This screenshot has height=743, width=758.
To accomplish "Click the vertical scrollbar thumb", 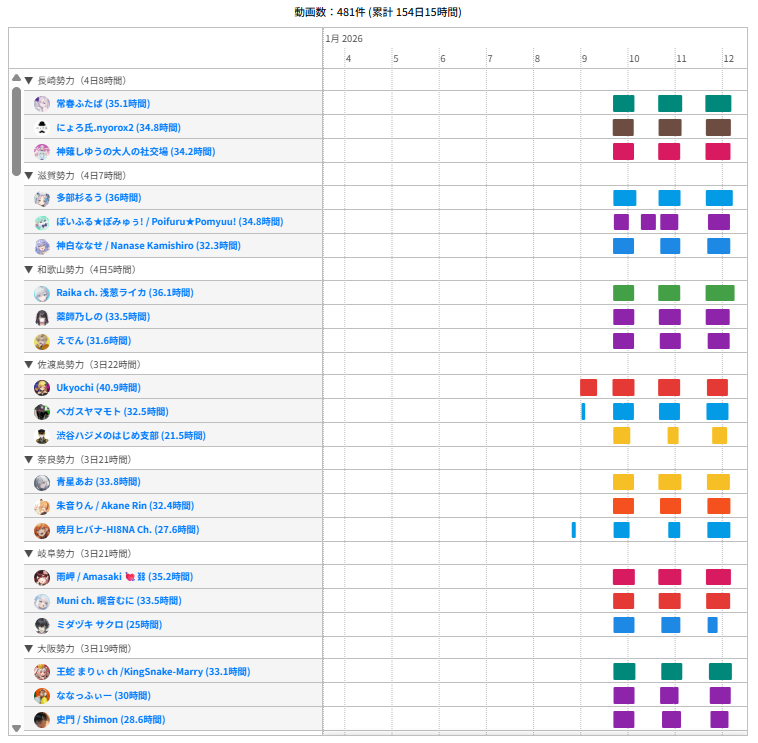I will click(16, 131).
